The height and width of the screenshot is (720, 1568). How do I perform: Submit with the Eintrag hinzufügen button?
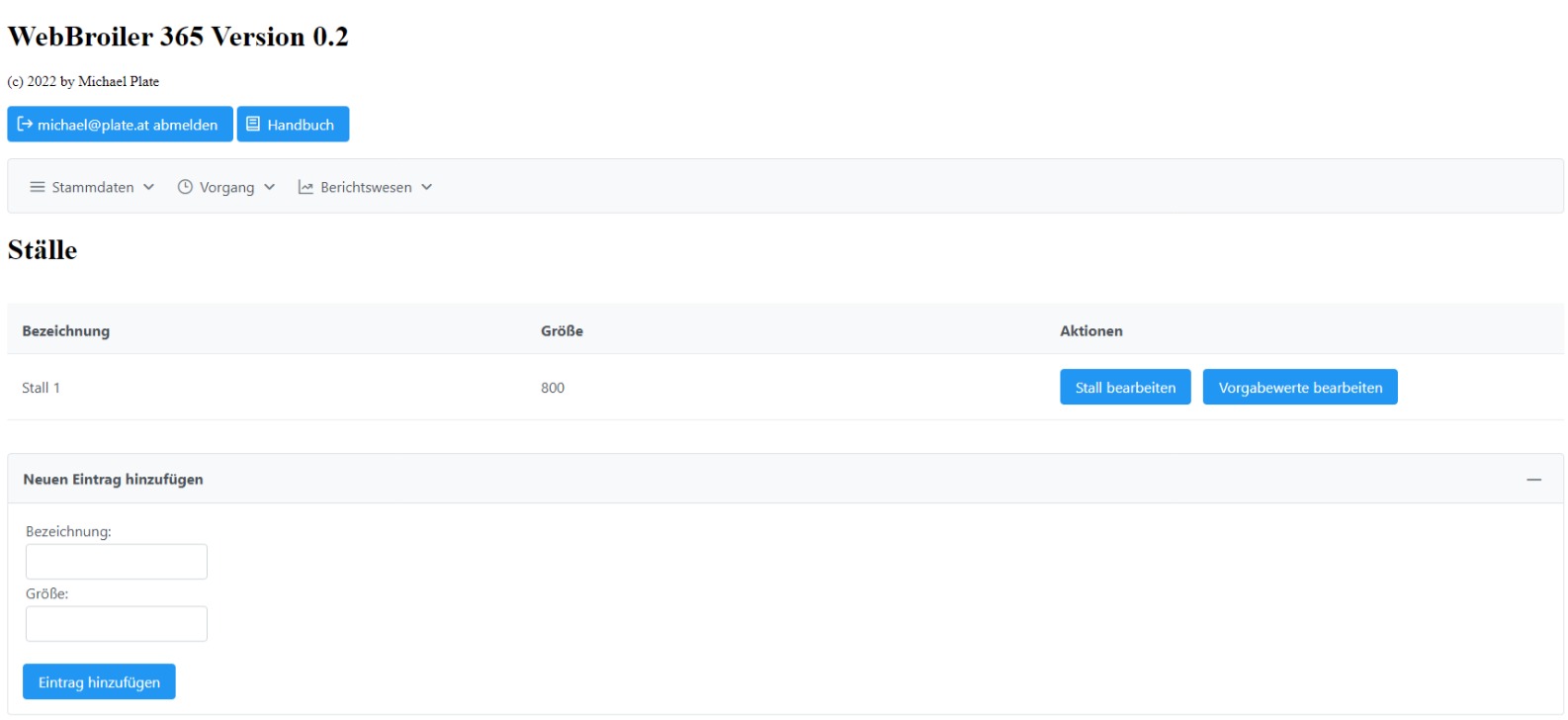[99, 682]
